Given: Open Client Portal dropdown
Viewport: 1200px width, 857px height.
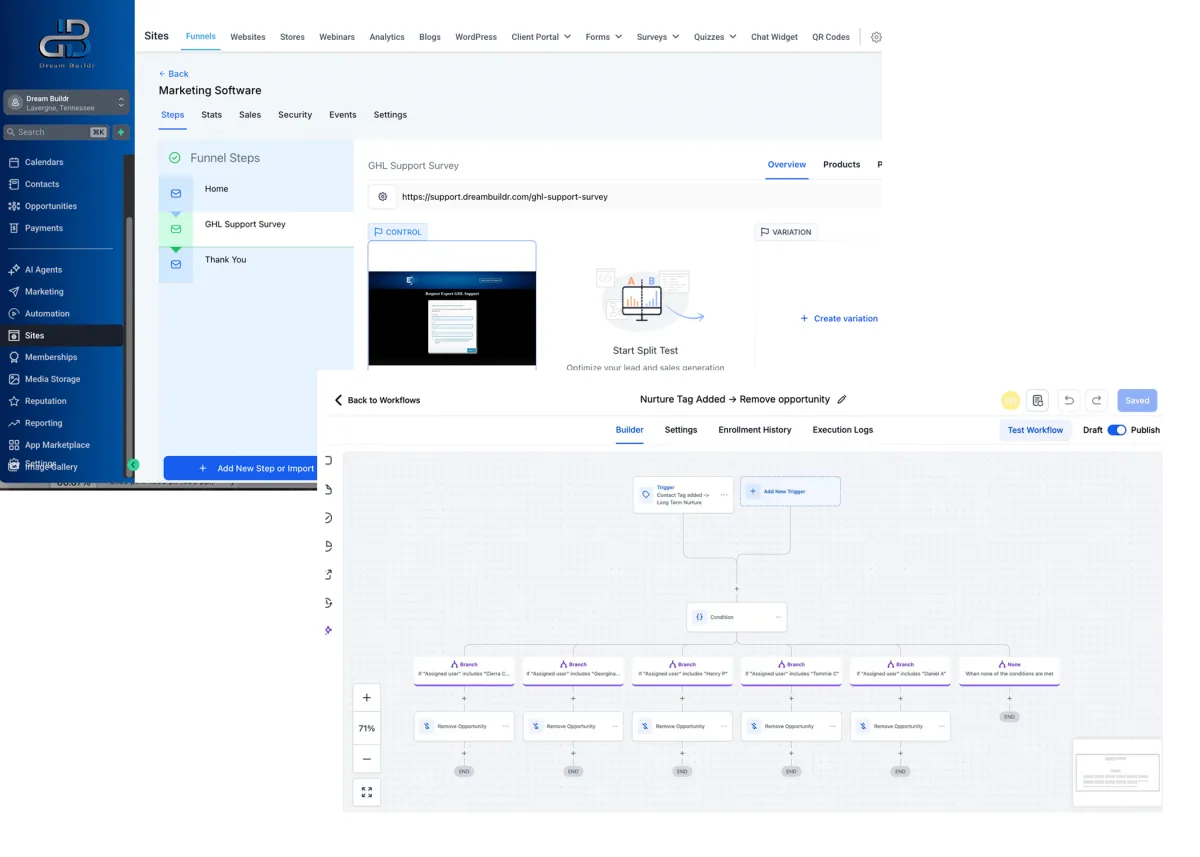Looking at the screenshot, I should click(541, 37).
